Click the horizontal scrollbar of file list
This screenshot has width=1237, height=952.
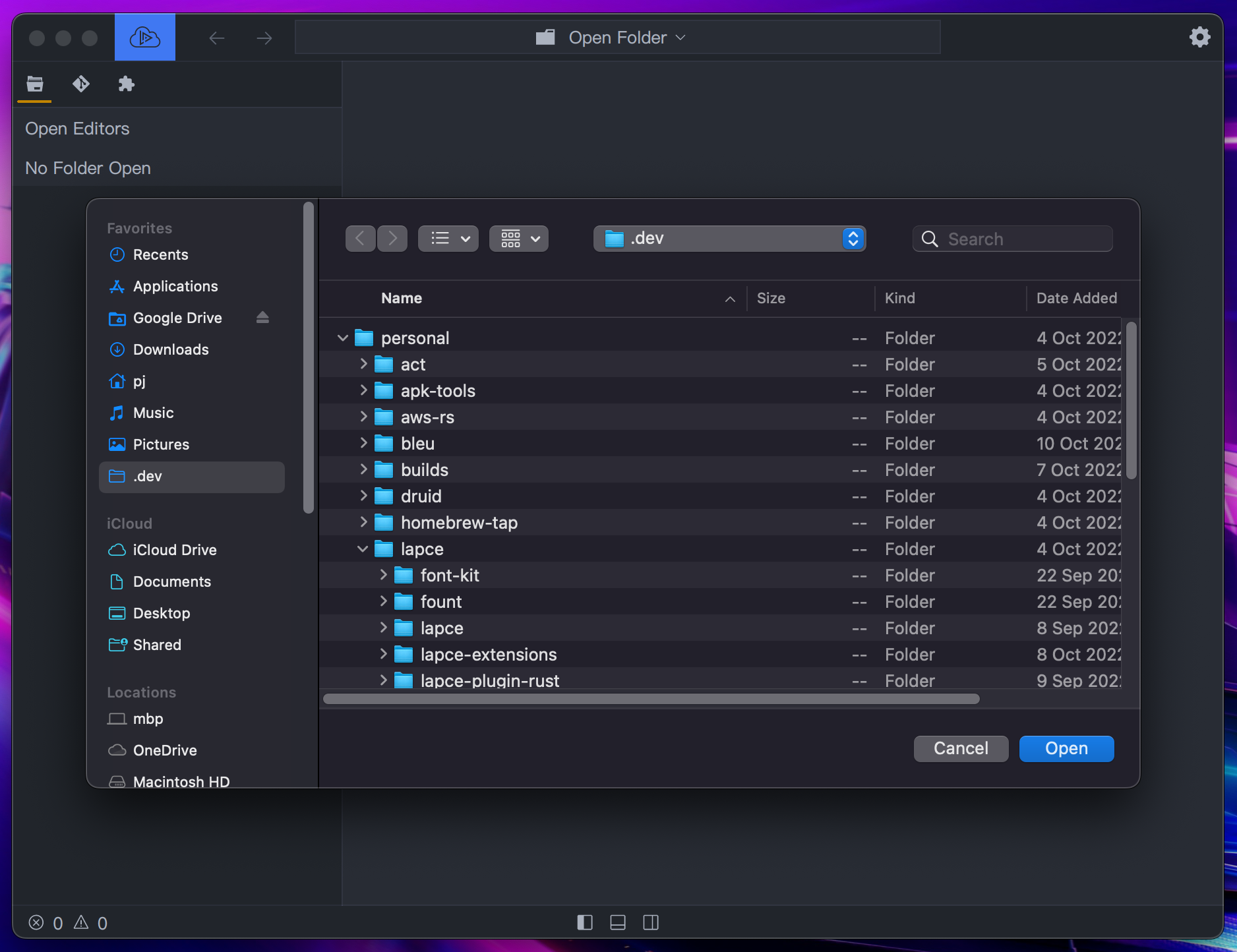[651, 699]
